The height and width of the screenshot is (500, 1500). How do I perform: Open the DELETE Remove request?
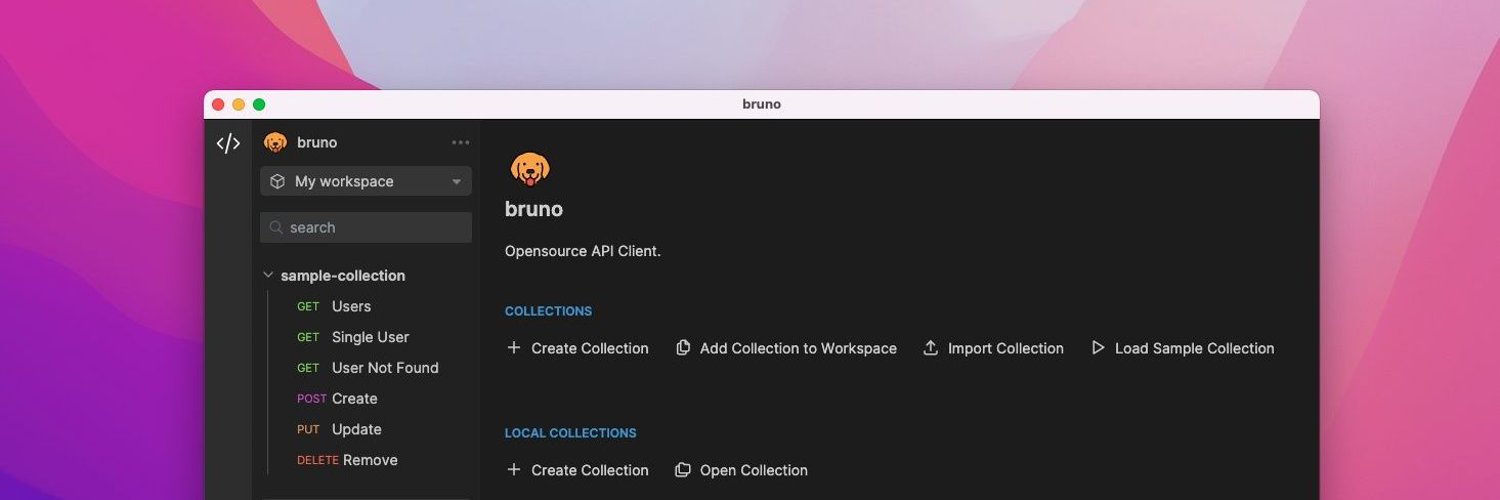click(369, 460)
